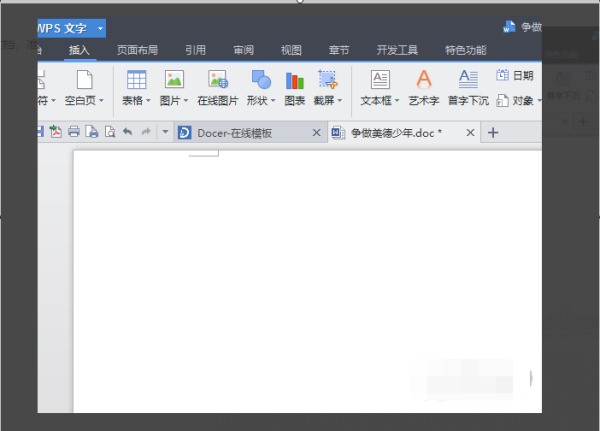This screenshot has height=431, width=600.
Task: Click the 截屏 screenshot icon
Action: pyautogui.click(x=328, y=80)
